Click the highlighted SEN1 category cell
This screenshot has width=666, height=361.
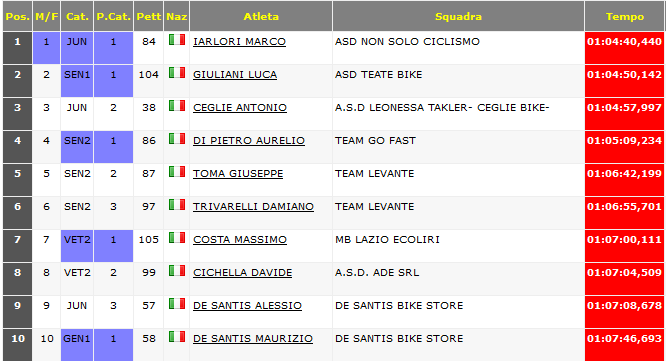point(77,81)
